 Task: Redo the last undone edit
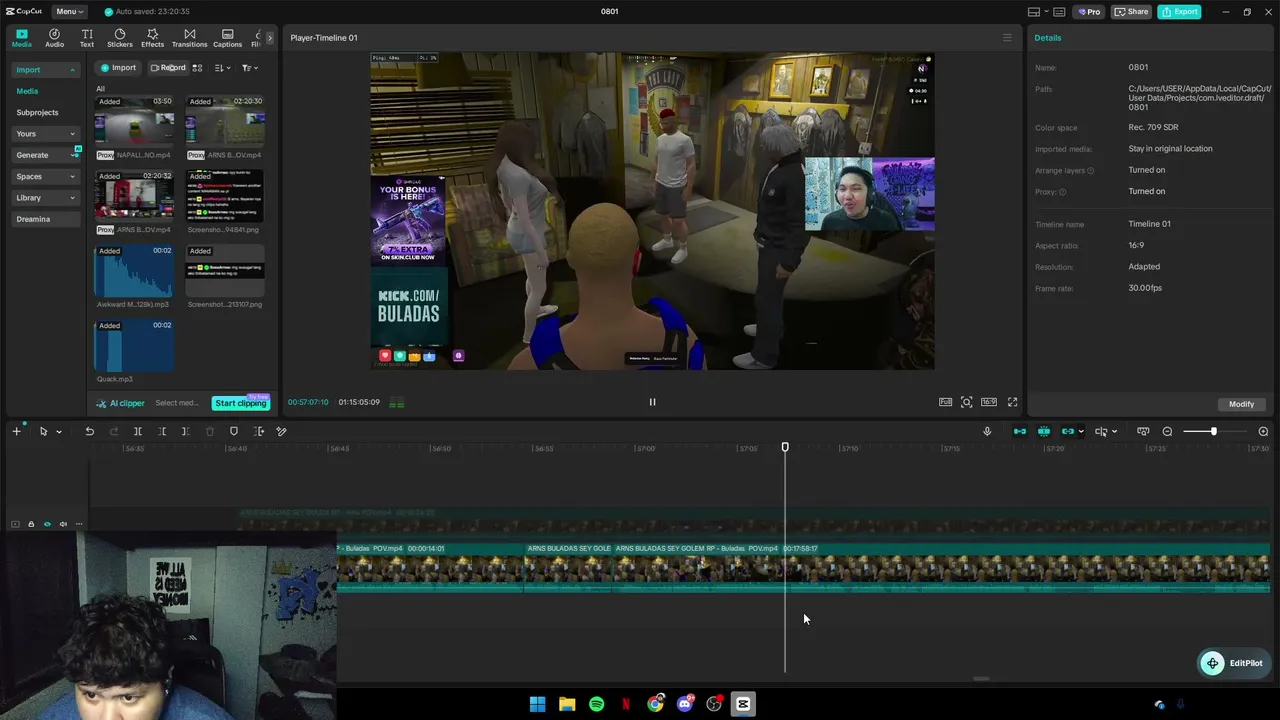113,431
